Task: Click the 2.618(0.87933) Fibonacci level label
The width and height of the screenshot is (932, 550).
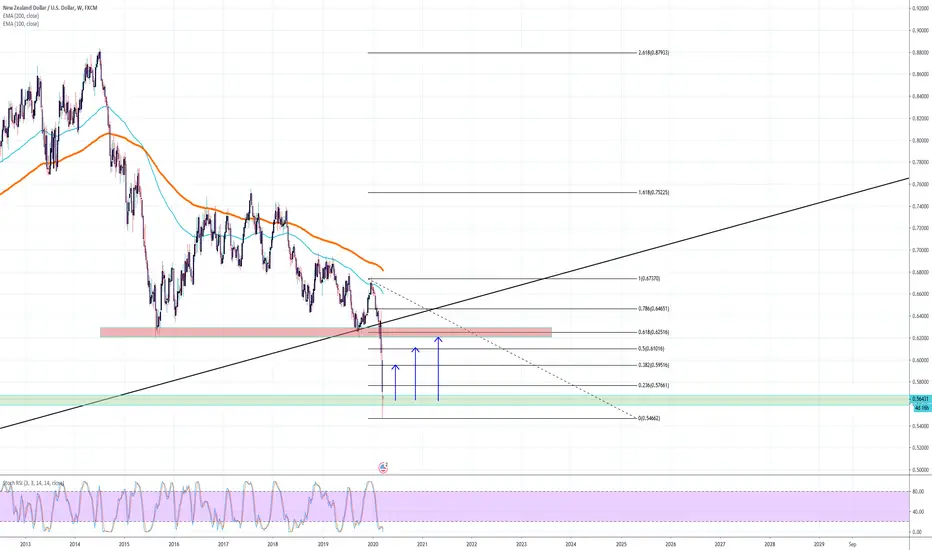Action: (x=654, y=53)
